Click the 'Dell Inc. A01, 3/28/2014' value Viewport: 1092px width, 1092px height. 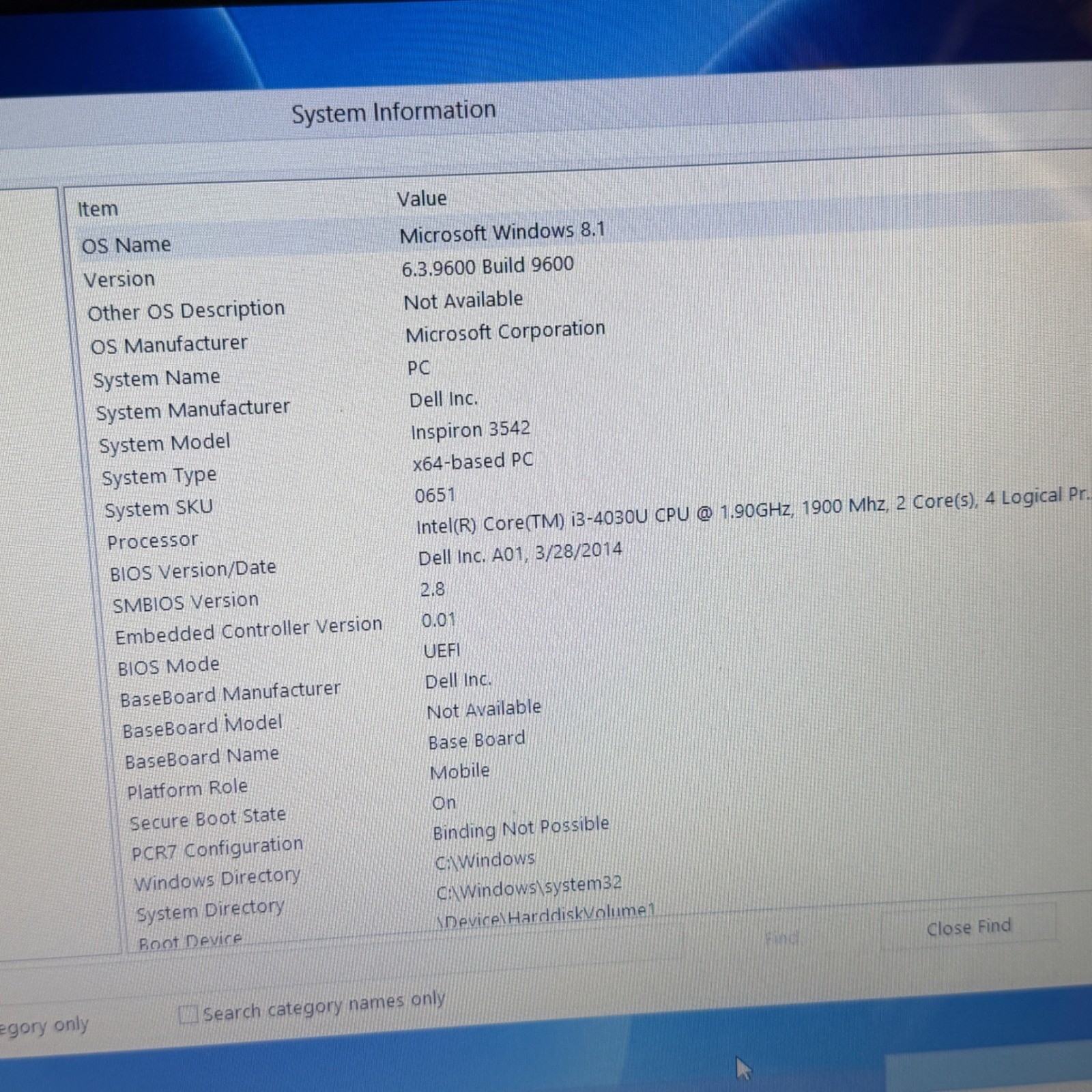click(x=520, y=554)
